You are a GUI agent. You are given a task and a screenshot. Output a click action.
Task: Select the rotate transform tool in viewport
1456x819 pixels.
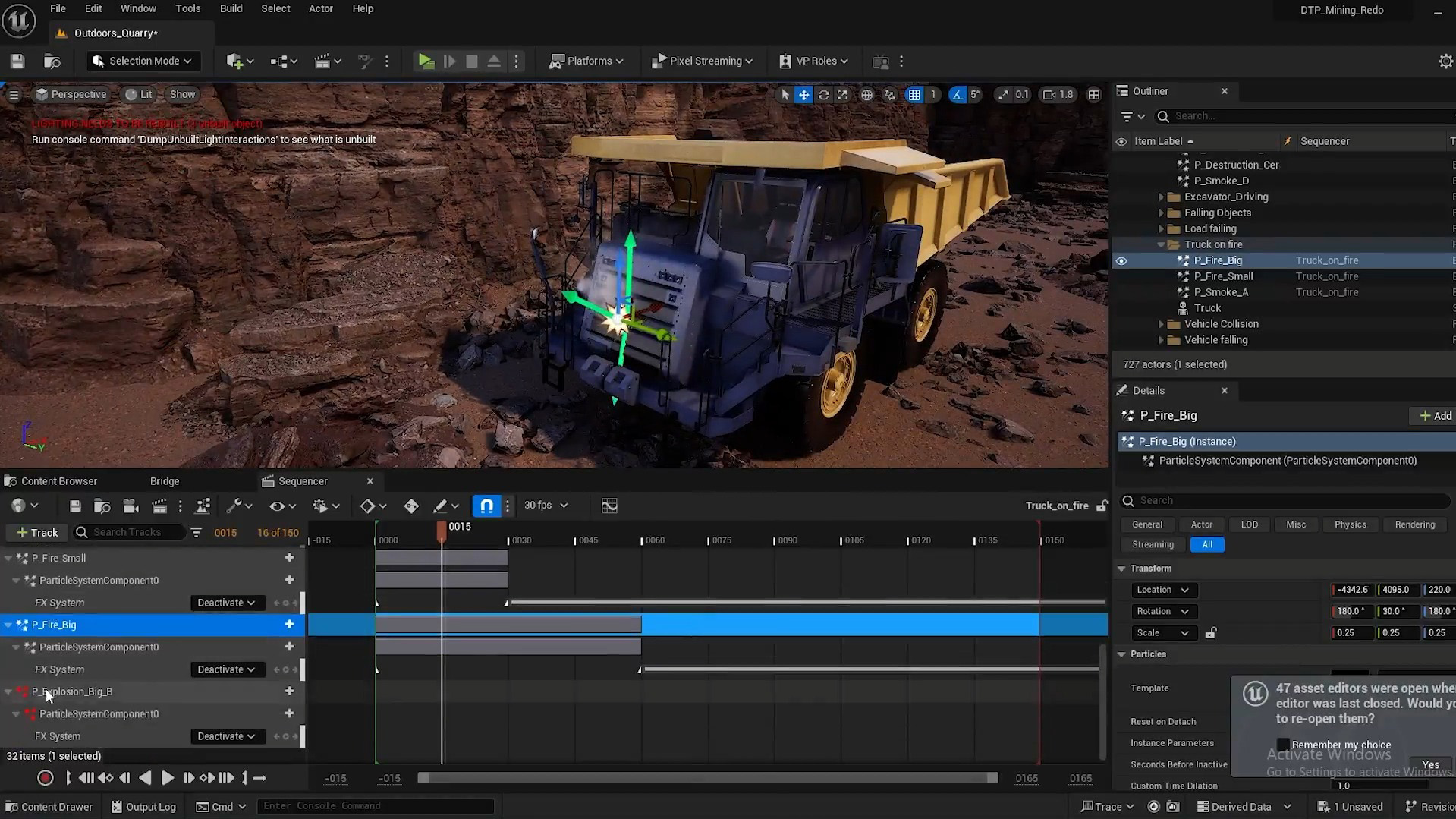[x=823, y=95]
